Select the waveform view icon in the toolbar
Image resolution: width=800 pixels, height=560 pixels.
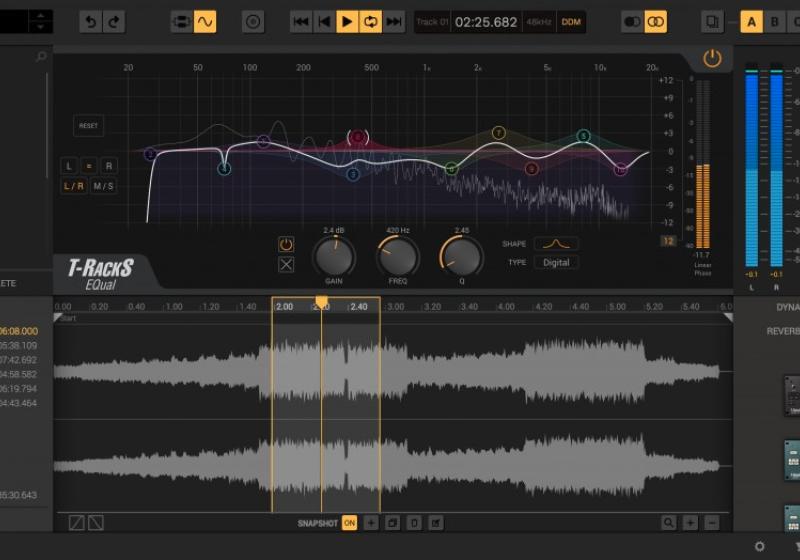click(204, 21)
